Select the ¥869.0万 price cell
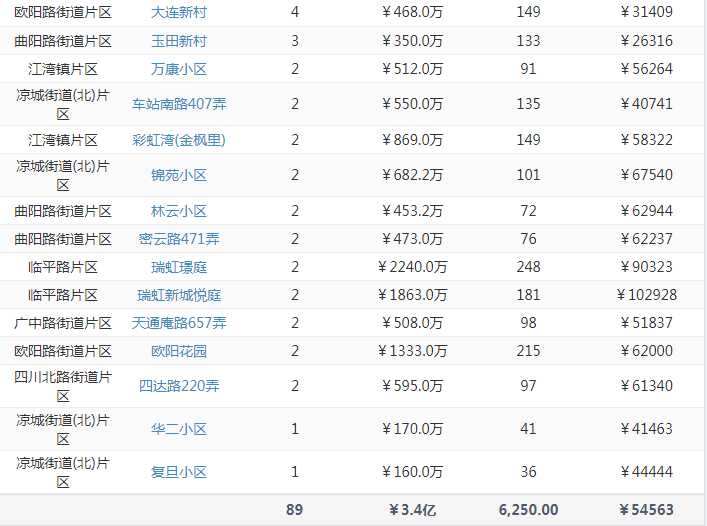The width and height of the screenshot is (707, 526). click(x=413, y=140)
